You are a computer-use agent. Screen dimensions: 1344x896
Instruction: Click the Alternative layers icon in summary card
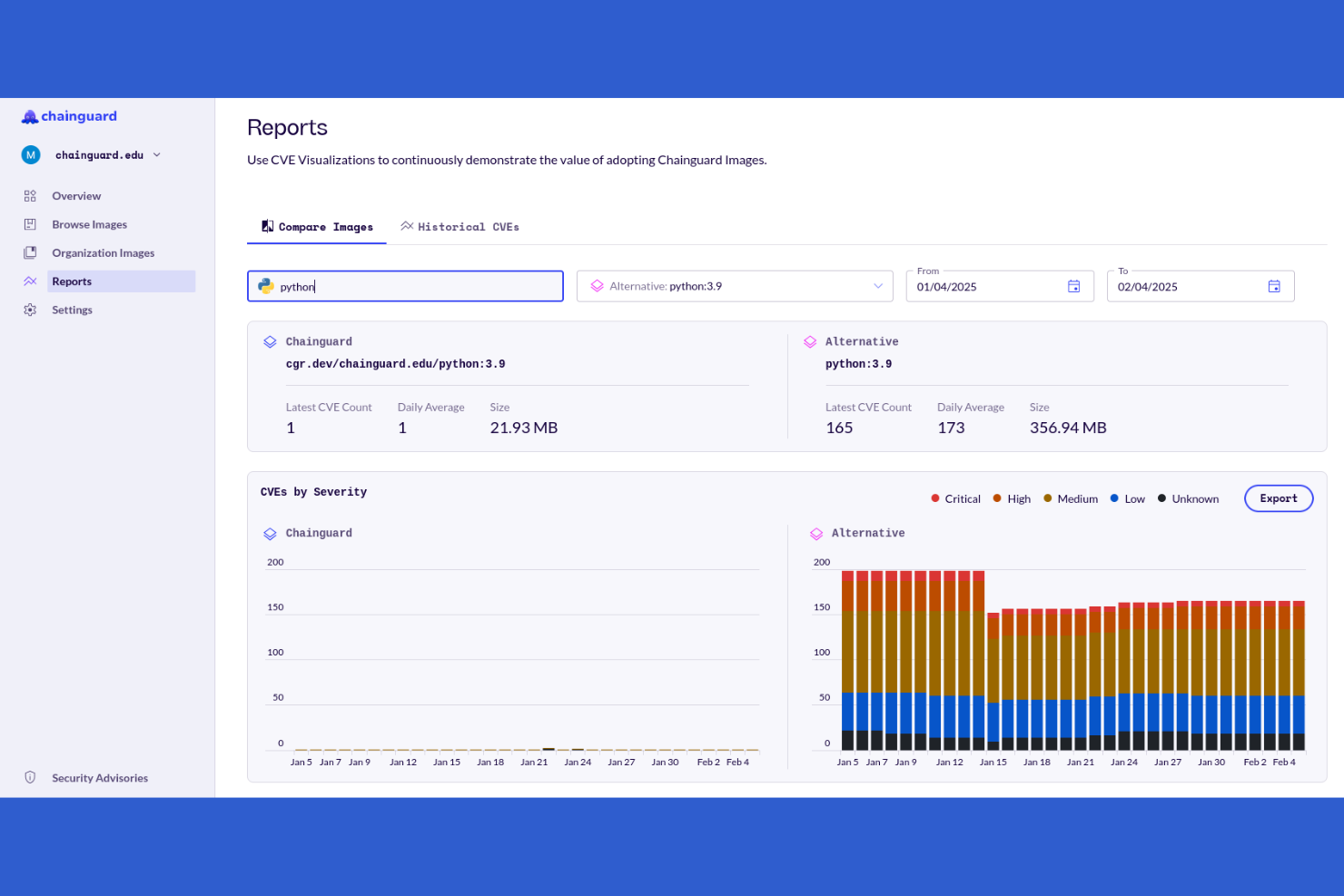pos(810,342)
